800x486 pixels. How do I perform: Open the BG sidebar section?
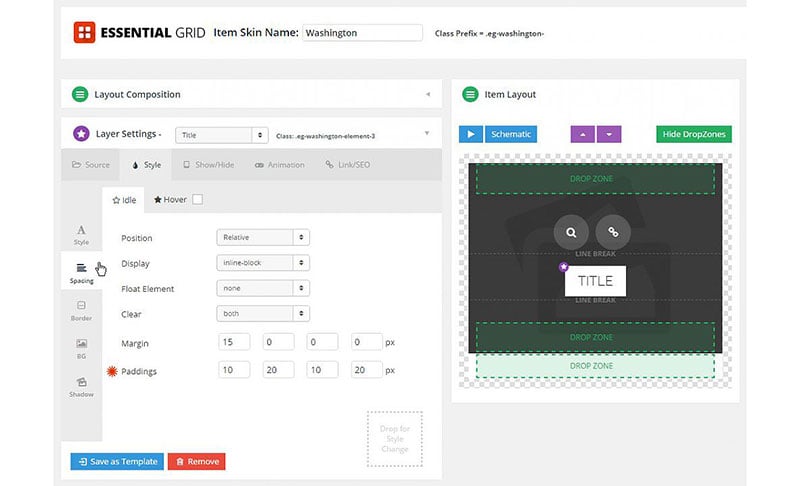click(81, 348)
